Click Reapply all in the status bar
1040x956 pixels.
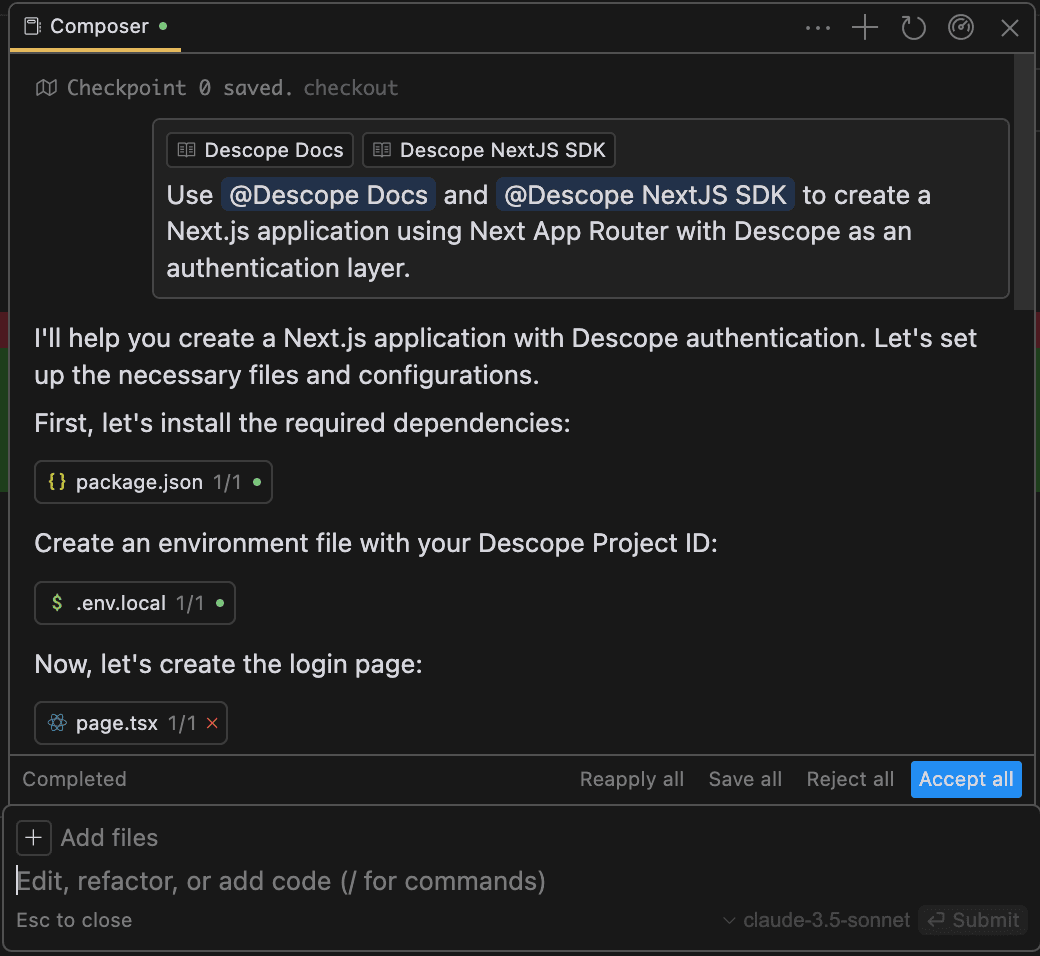(631, 779)
